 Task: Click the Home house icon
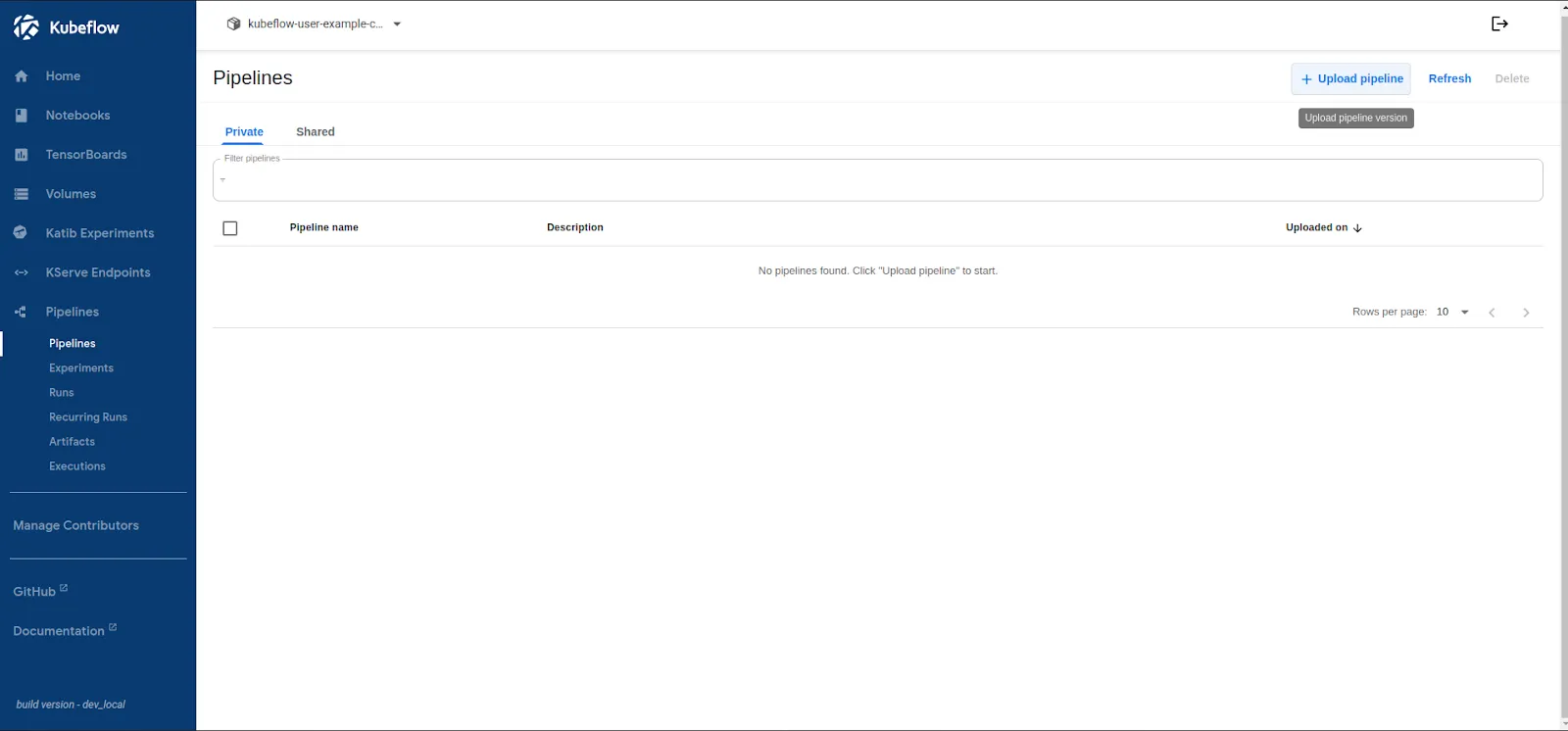click(x=22, y=76)
